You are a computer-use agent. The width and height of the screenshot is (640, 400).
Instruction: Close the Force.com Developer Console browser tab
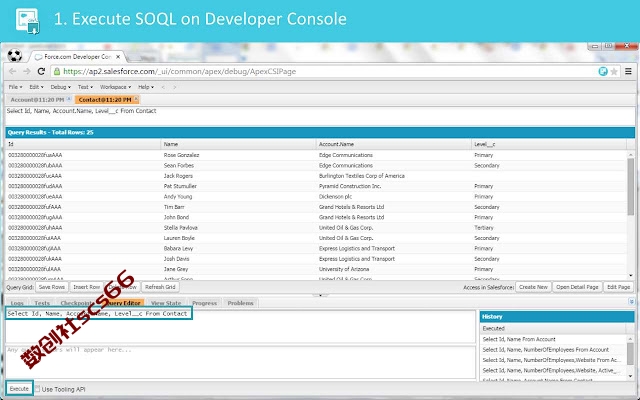[x=118, y=57]
